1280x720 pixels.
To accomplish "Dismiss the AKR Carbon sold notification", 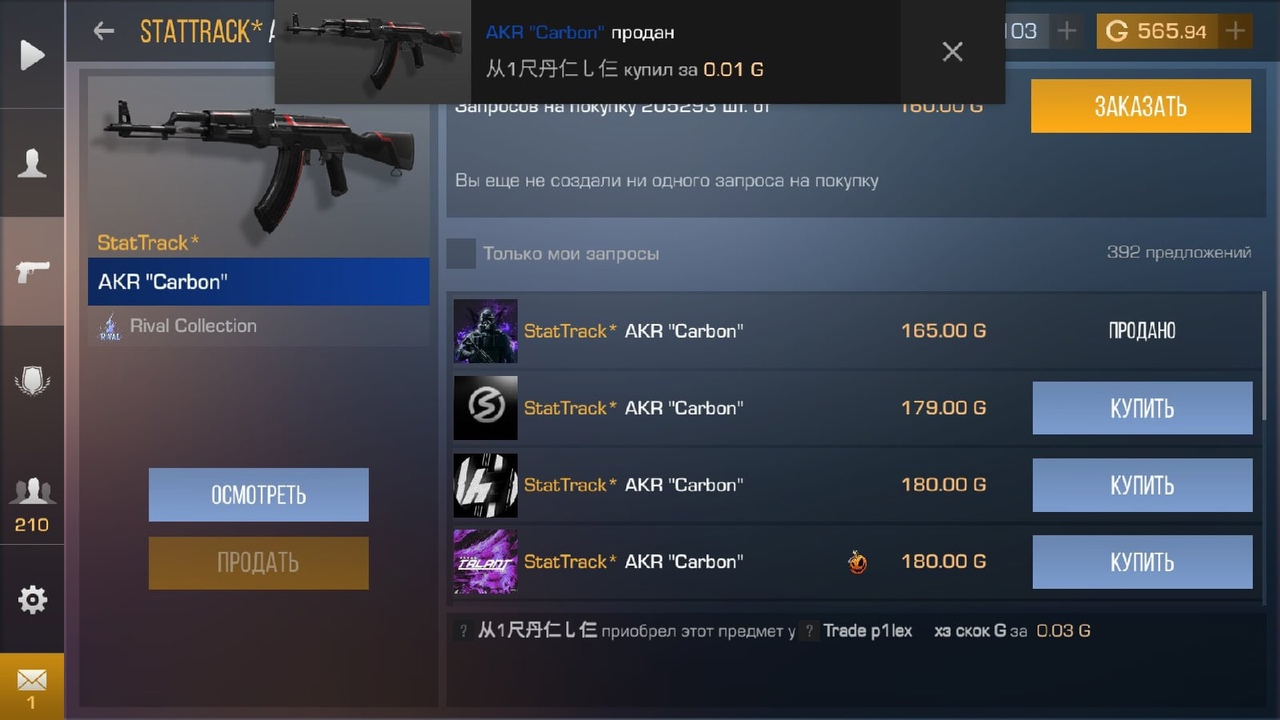I will click(x=952, y=52).
